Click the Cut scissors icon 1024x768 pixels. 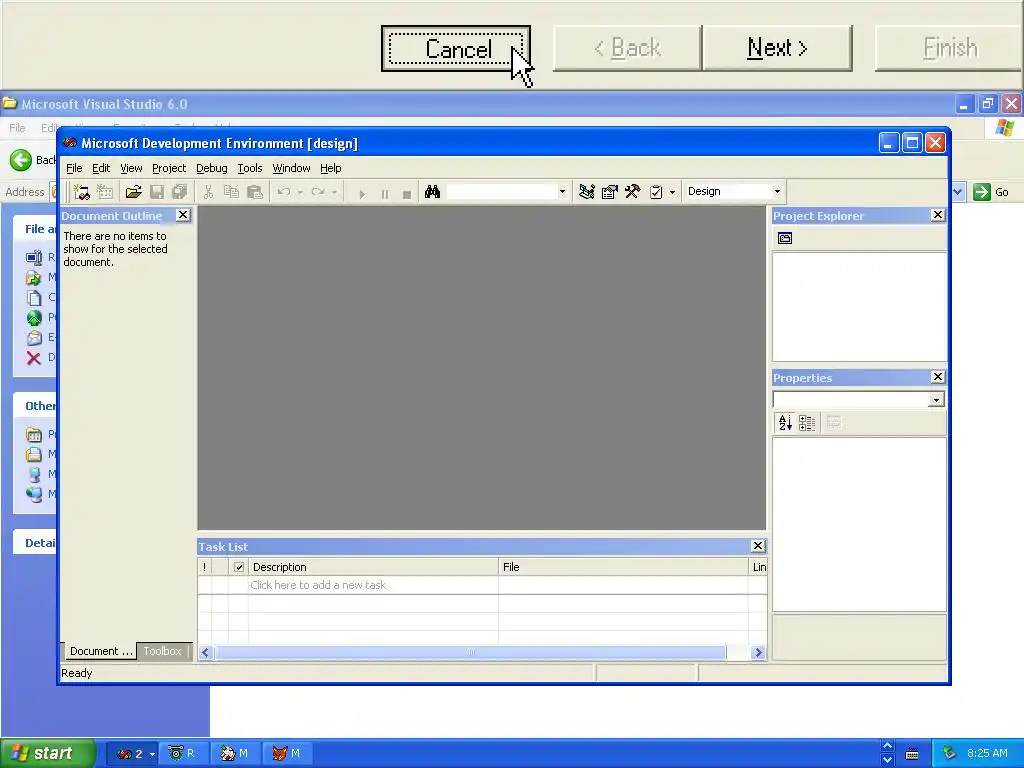[x=208, y=192]
